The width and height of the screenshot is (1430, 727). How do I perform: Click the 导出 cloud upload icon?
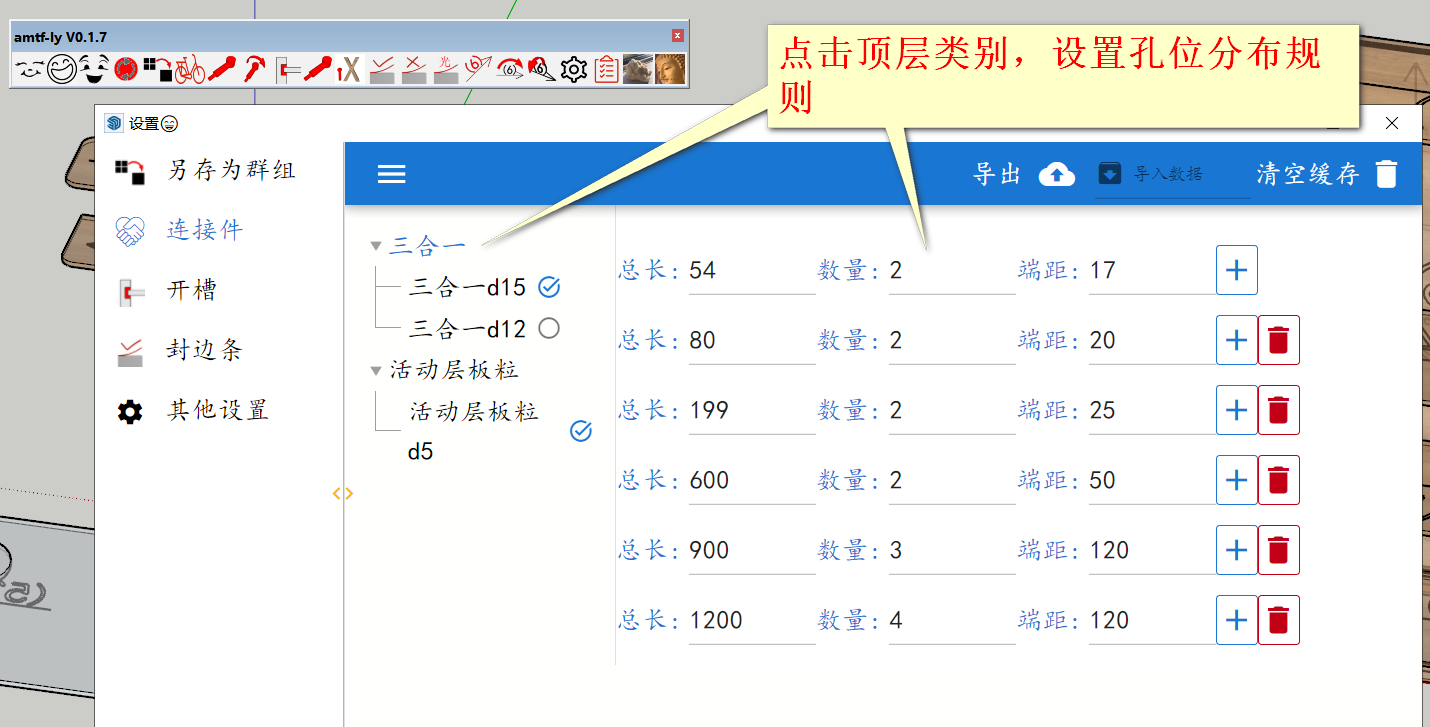[x=1056, y=174]
